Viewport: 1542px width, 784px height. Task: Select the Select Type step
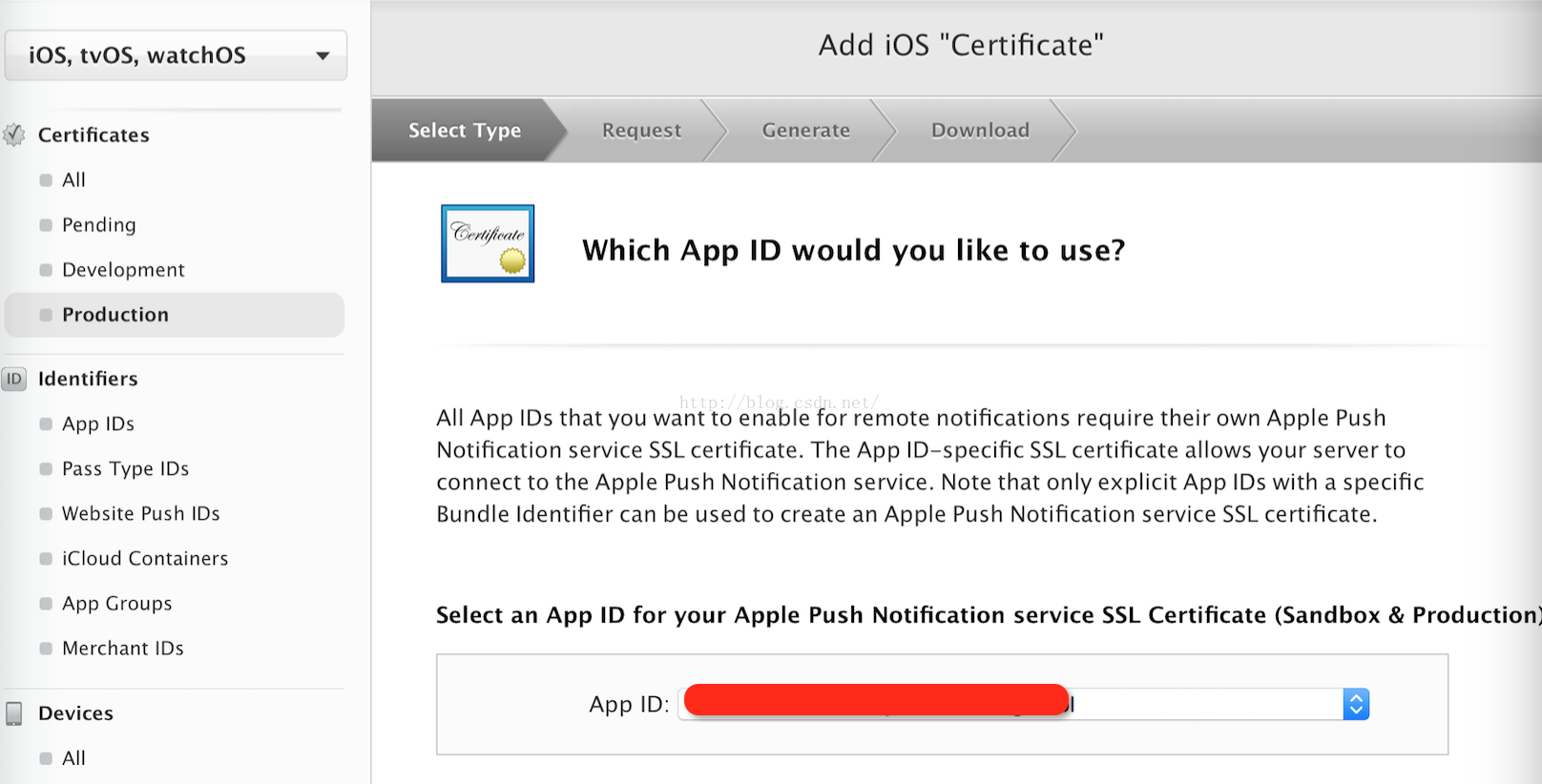coord(464,130)
